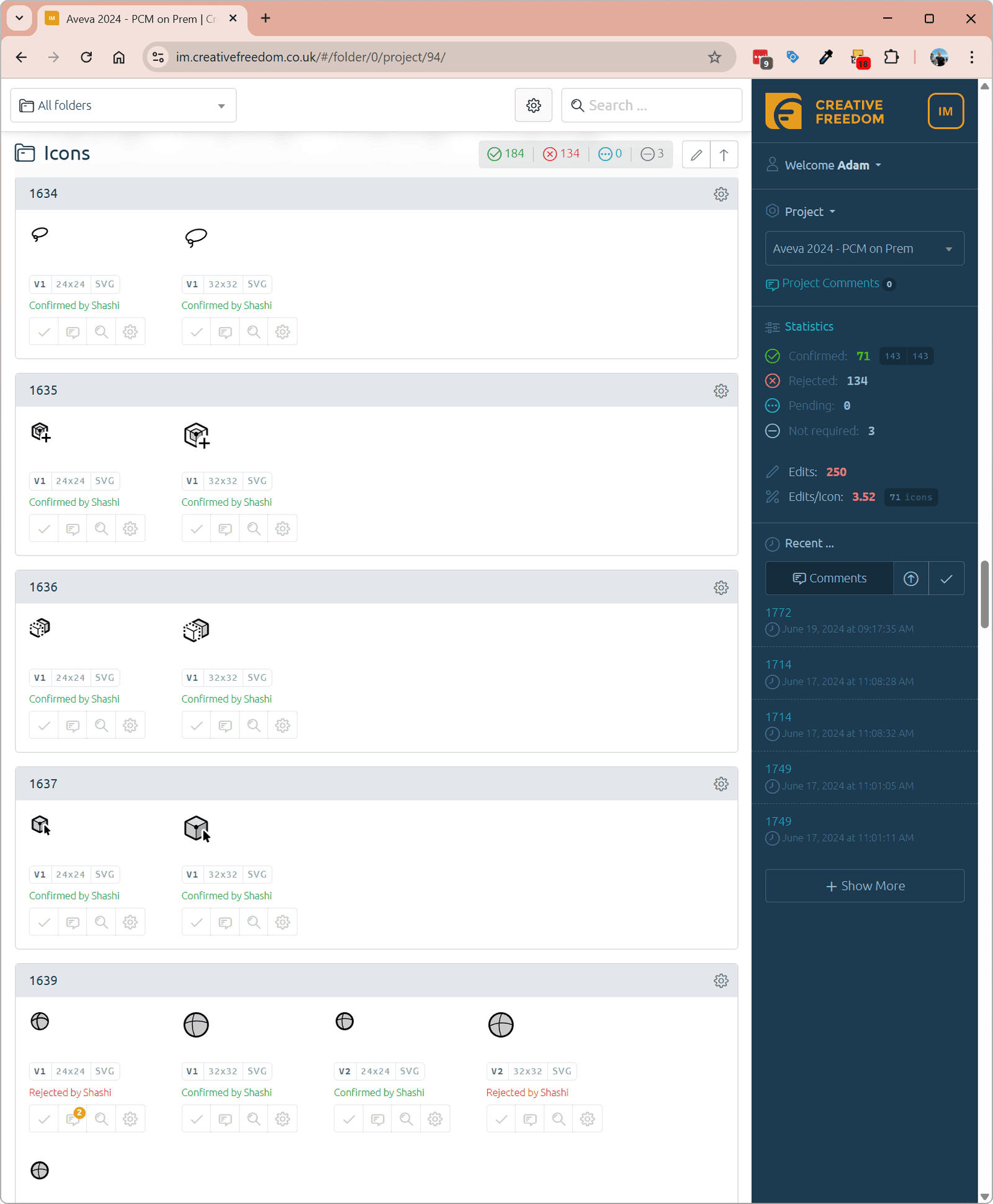Toggle the not-required filter showing 3
Image resolution: width=993 pixels, height=1204 pixels.
pyautogui.click(x=652, y=154)
